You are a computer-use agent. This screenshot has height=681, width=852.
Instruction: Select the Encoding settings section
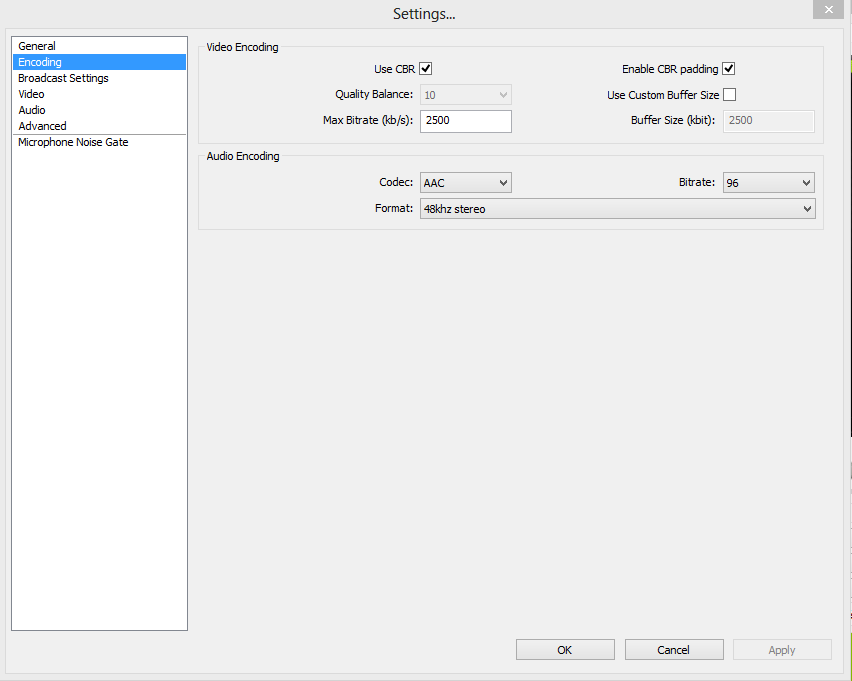coord(99,62)
